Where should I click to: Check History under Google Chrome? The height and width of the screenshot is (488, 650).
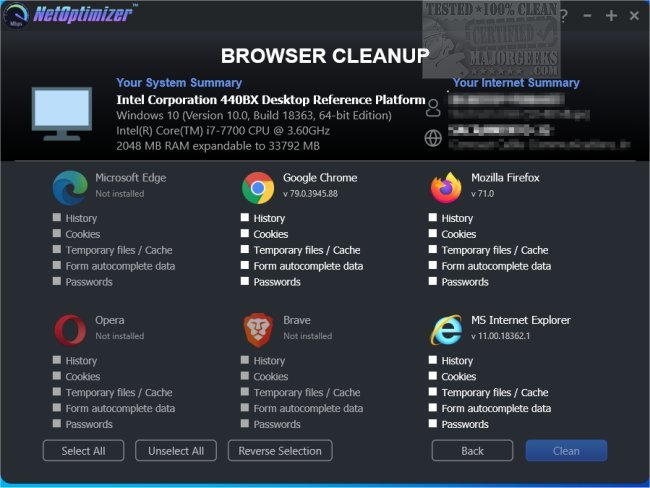tap(245, 217)
